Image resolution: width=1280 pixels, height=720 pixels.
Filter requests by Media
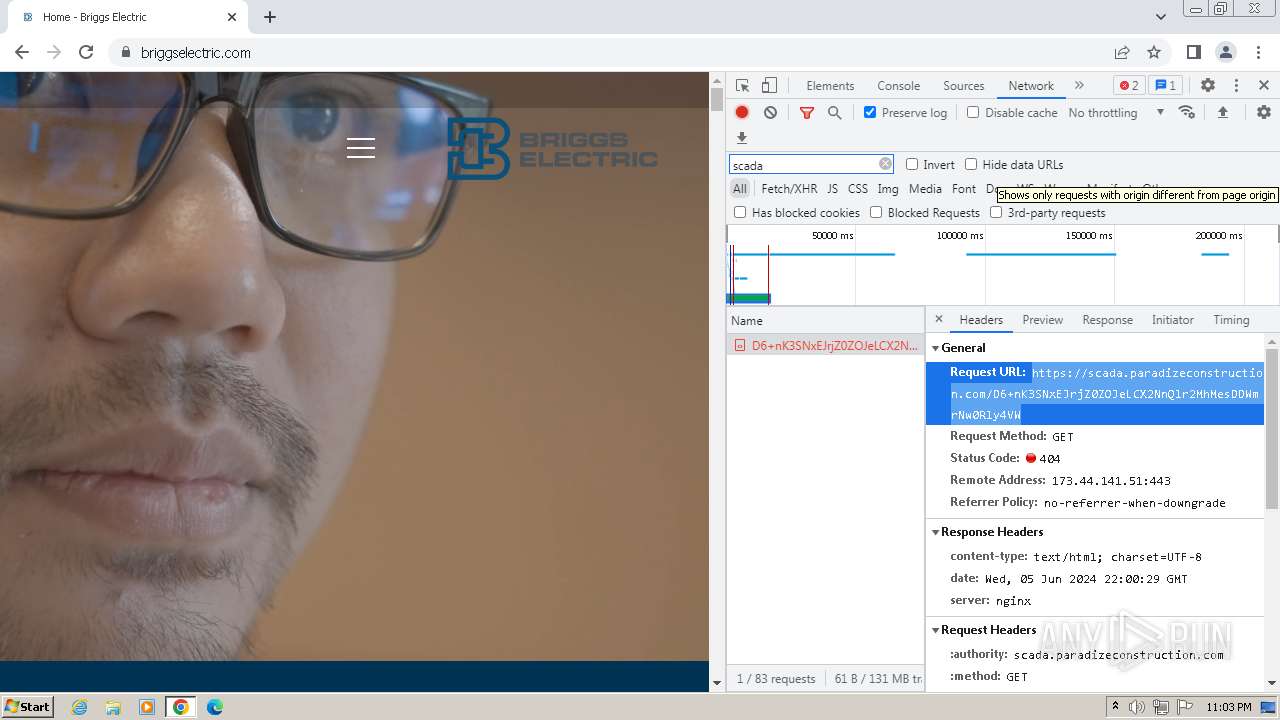pos(925,189)
